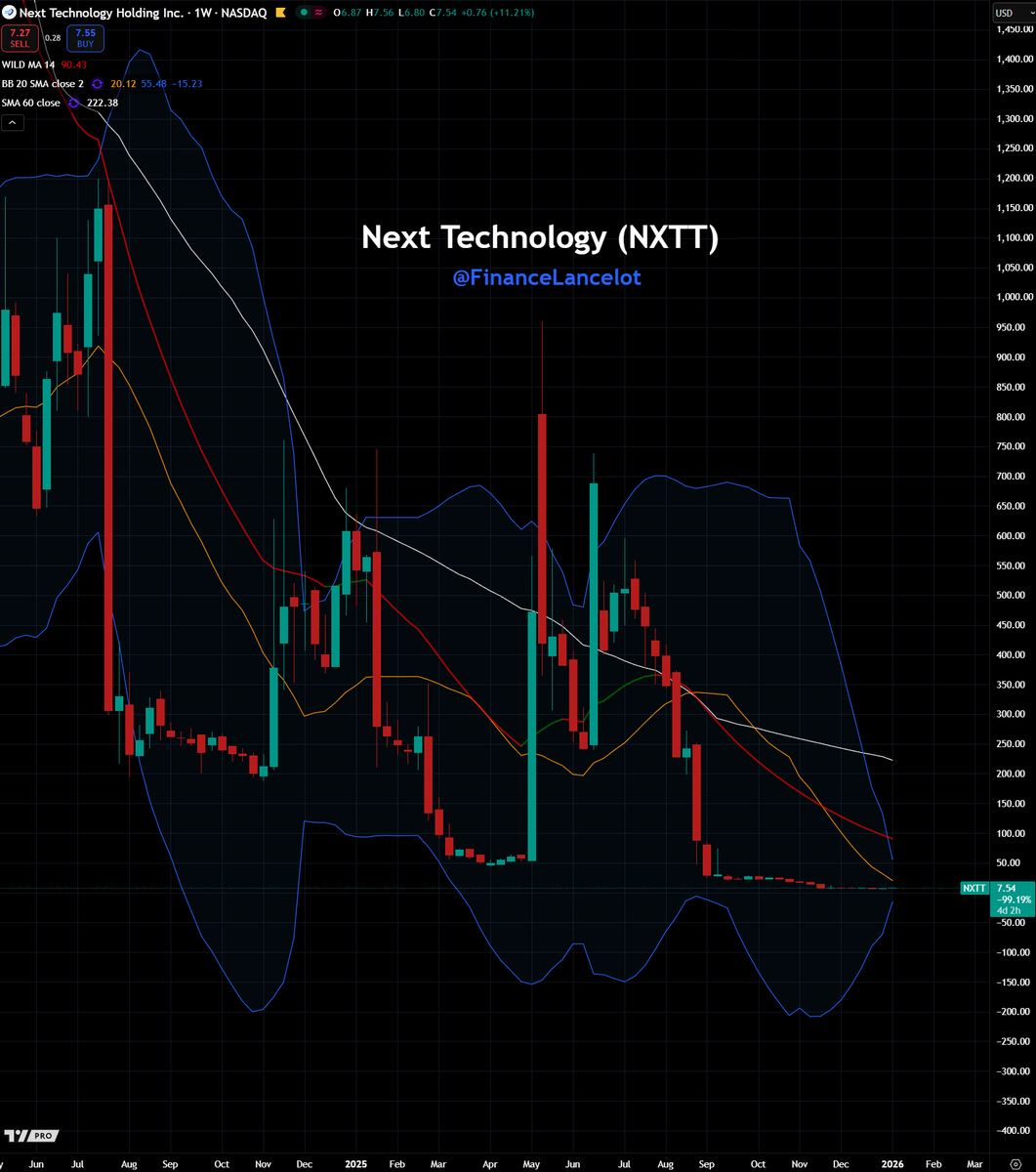Click the green market status dot
This screenshot has height=1172, width=1036.
tap(305, 12)
